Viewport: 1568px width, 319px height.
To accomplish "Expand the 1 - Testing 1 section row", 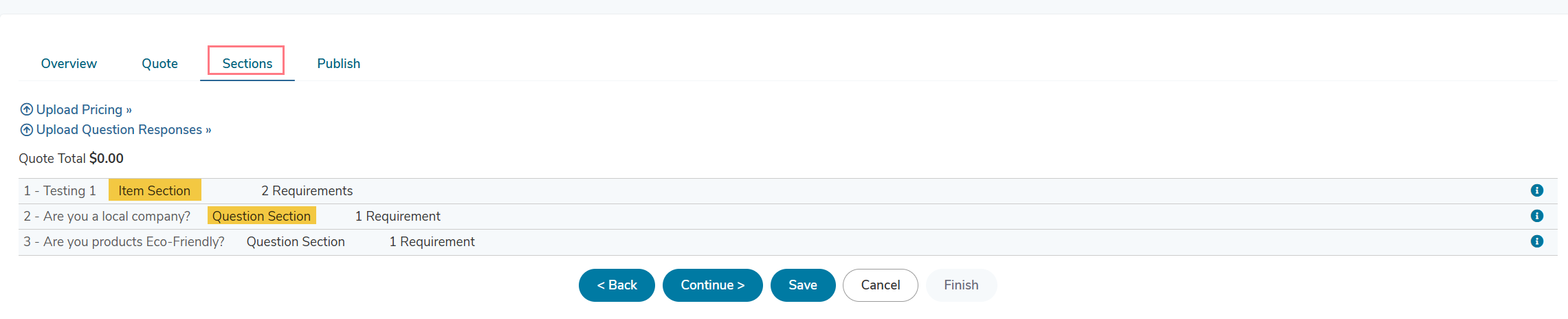I will 788,191.
